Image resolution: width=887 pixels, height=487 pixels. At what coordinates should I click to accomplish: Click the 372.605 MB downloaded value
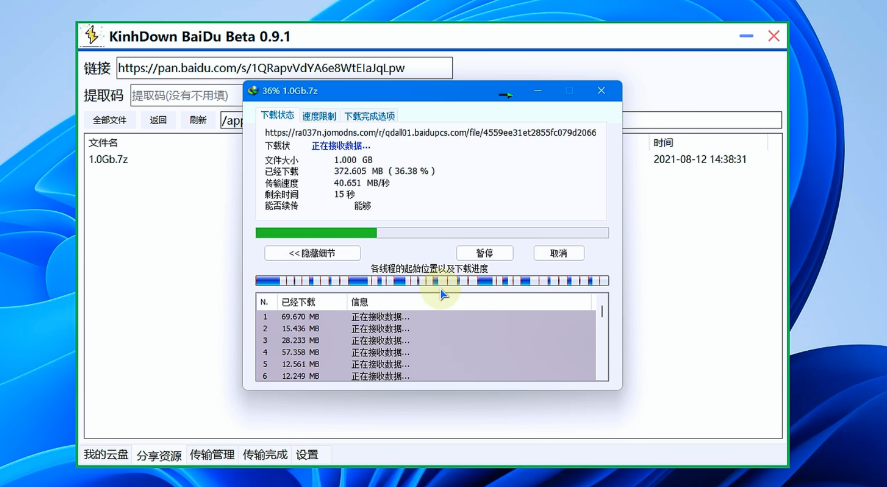pos(359,171)
